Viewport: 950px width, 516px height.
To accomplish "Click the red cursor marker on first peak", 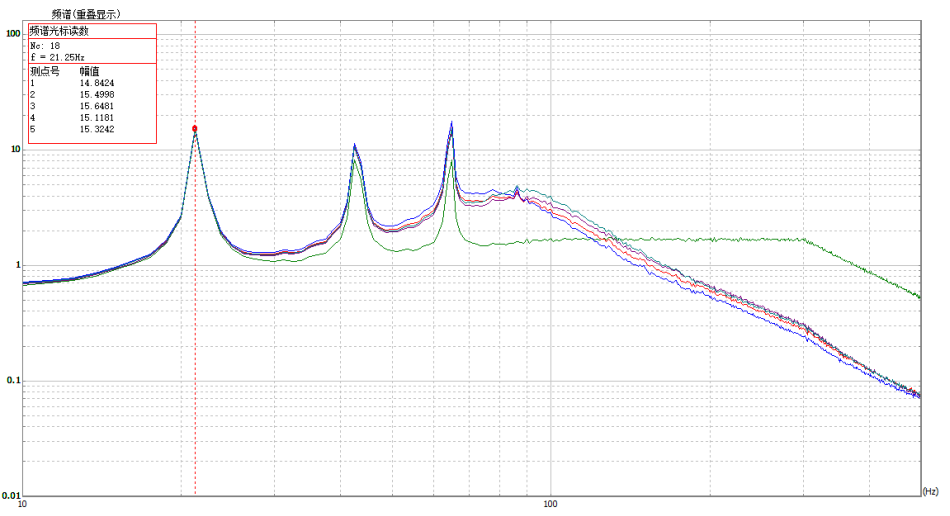I will 195,129.
